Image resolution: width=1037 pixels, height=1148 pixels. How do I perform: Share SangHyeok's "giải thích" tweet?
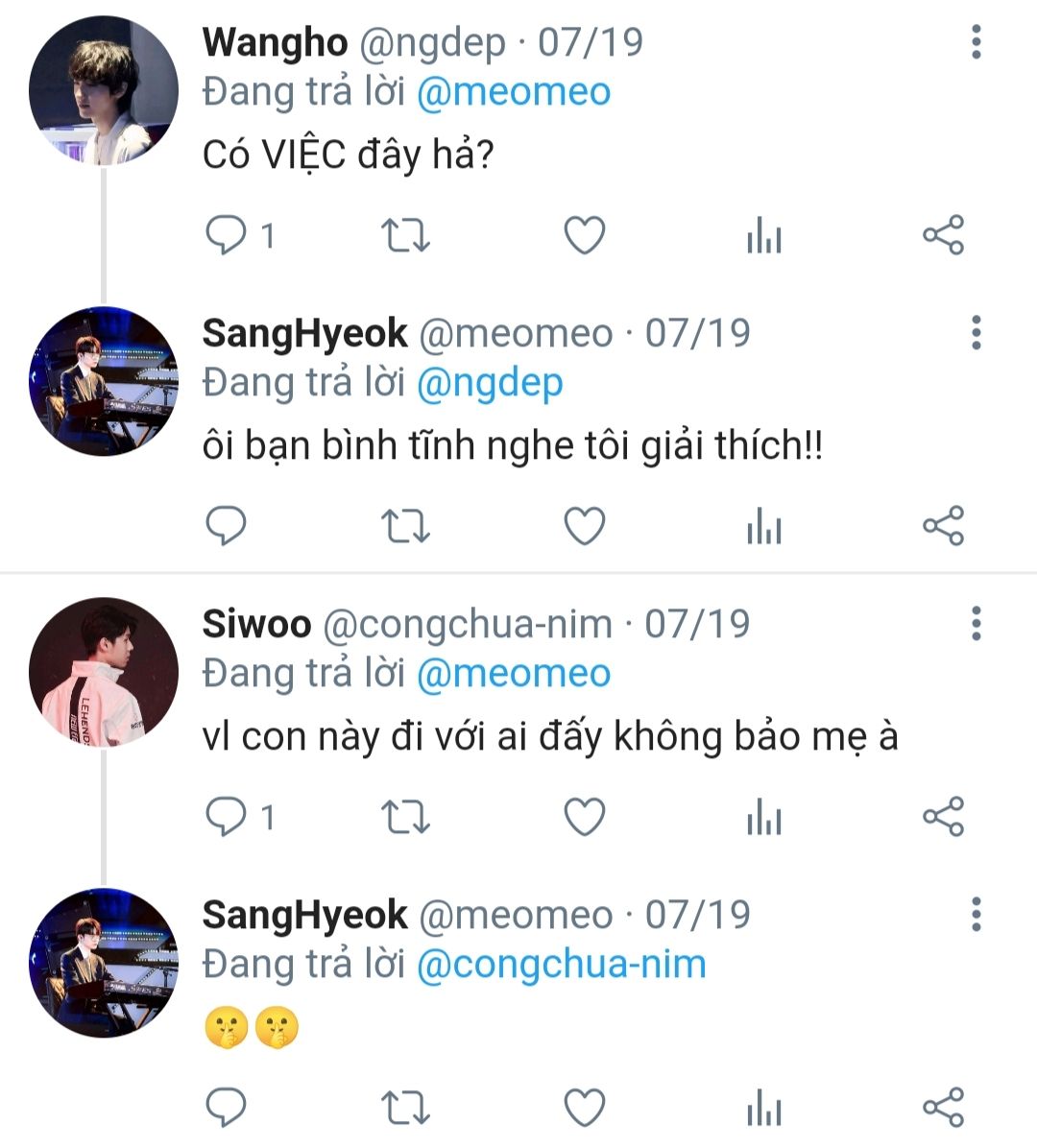[943, 526]
